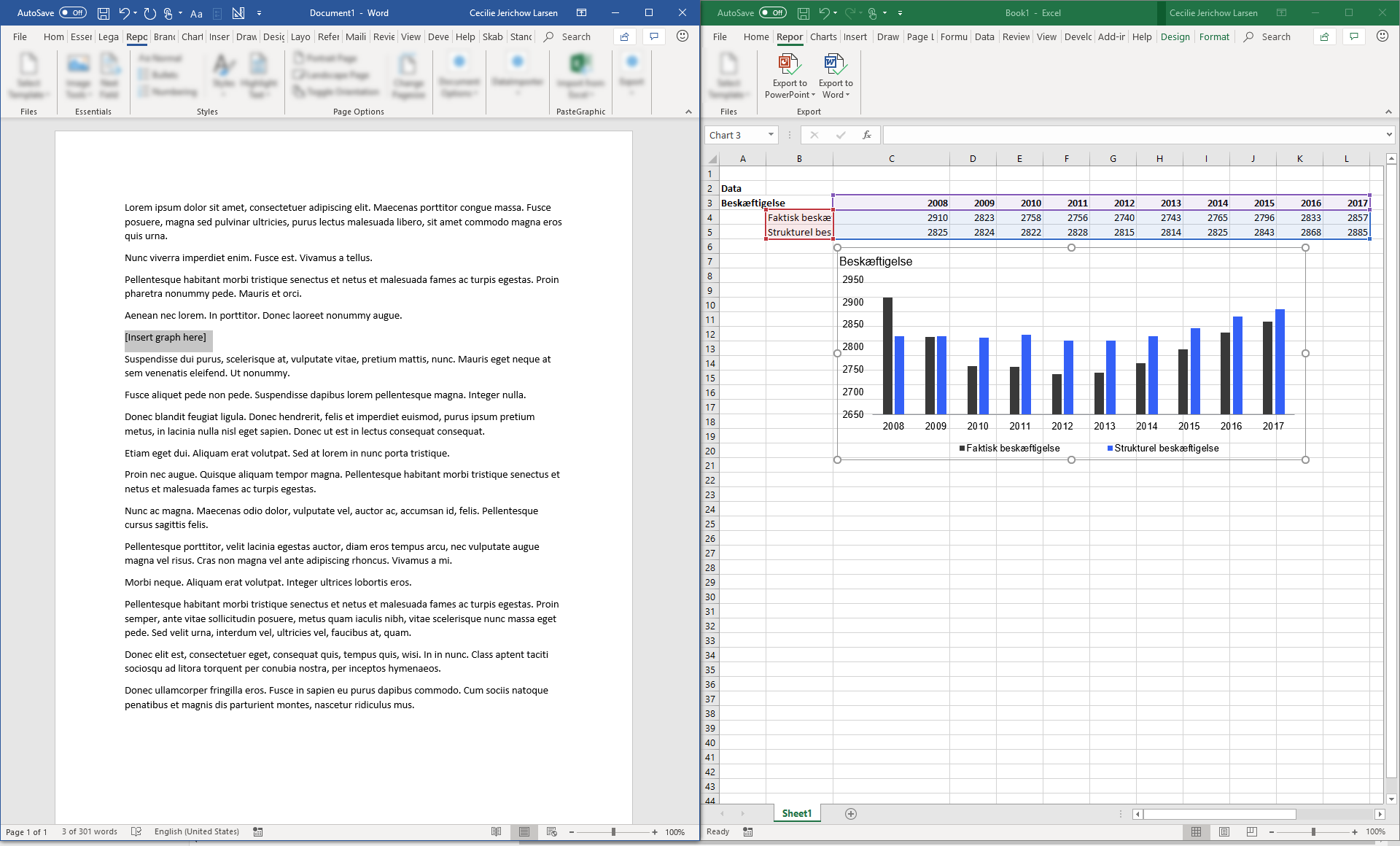
Task: Click the Redo button in Word toolbar
Action: [150, 13]
